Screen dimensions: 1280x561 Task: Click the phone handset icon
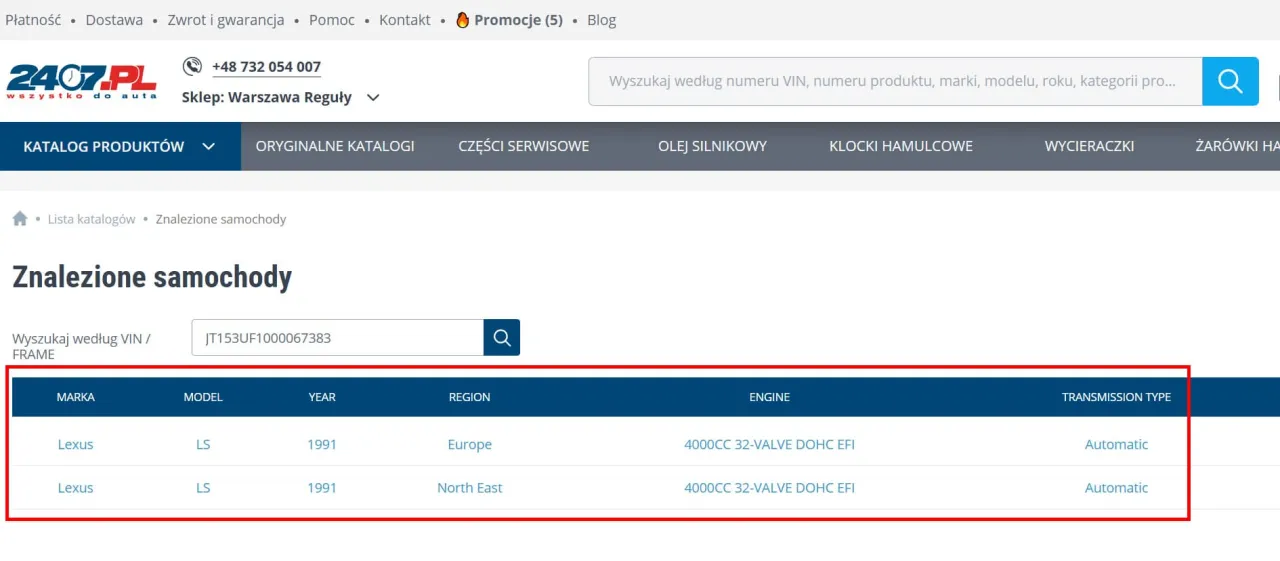pos(192,66)
